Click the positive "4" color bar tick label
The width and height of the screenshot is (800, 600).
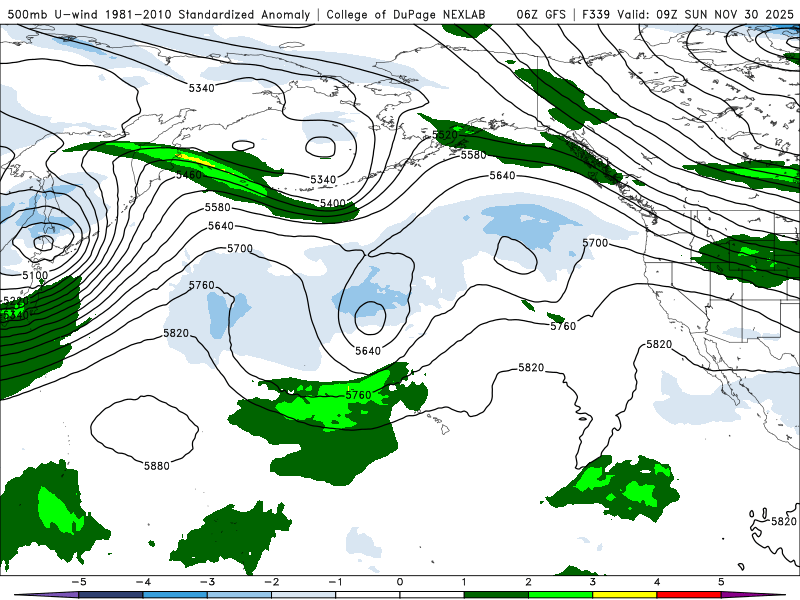(657, 582)
